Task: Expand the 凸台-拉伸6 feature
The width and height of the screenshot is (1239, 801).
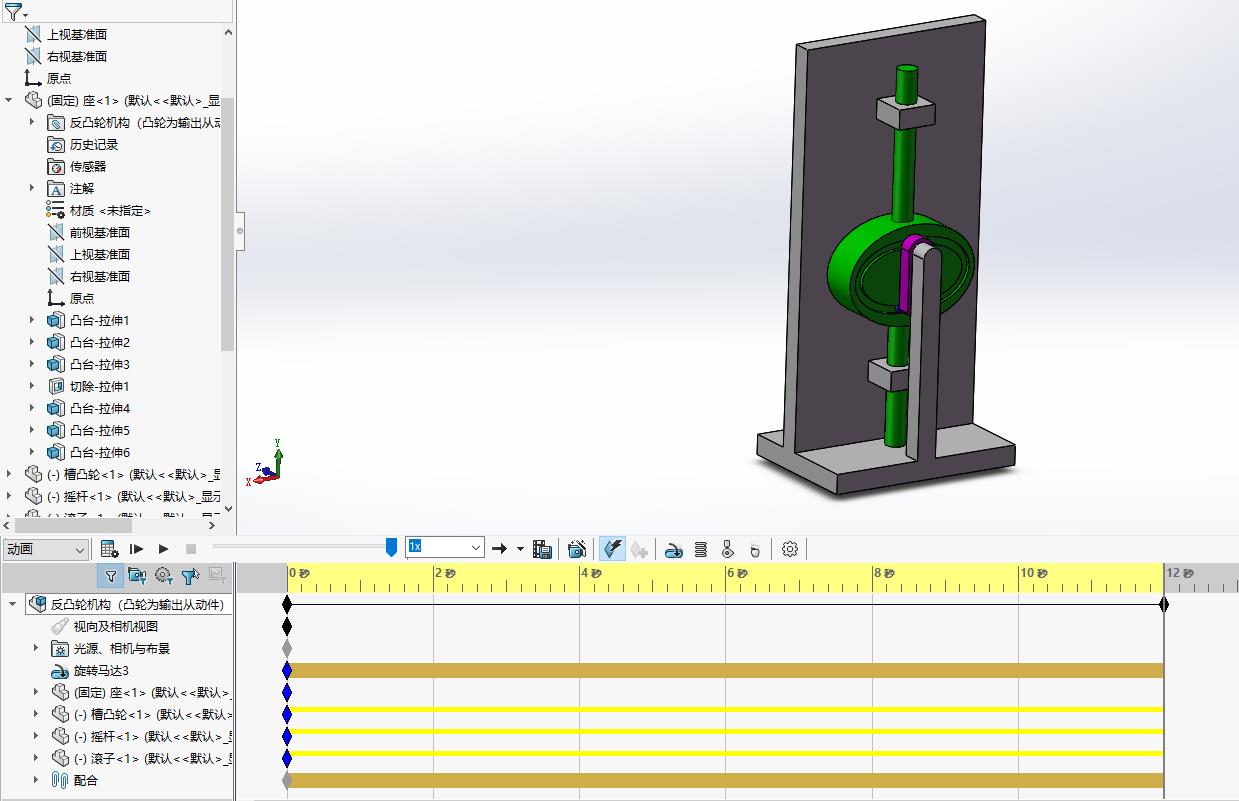Action: pyautogui.click(x=32, y=452)
